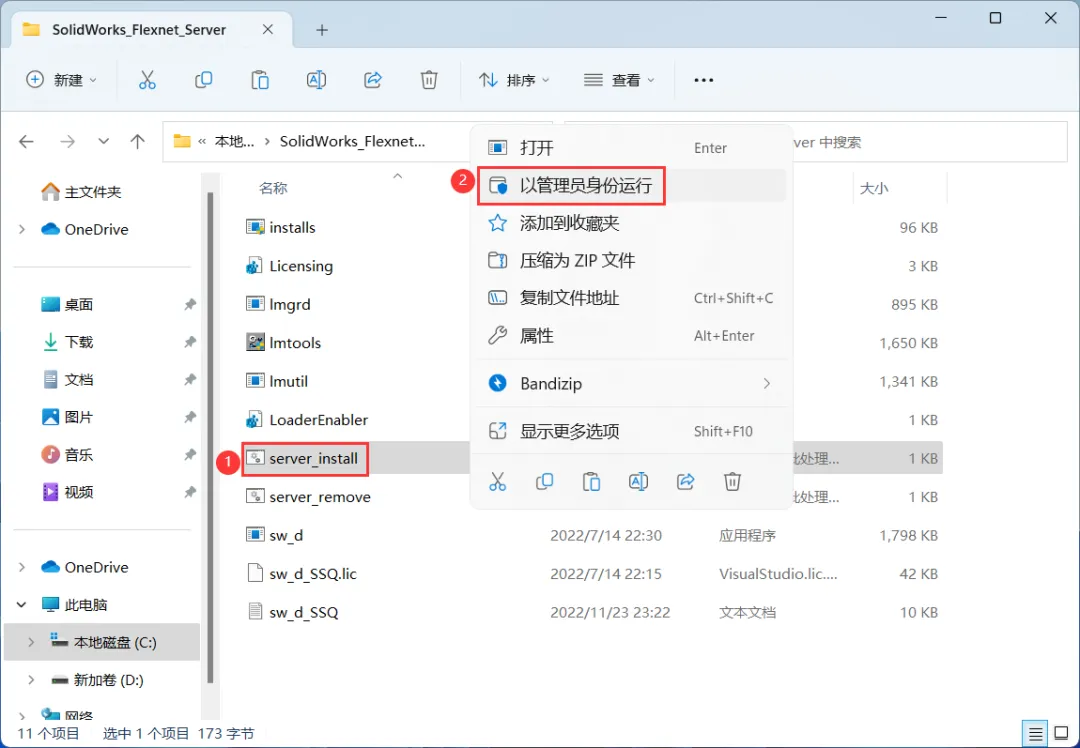Click the Cut icon in the context menu
Screen dimensions: 1080x748
pos(497,481)
